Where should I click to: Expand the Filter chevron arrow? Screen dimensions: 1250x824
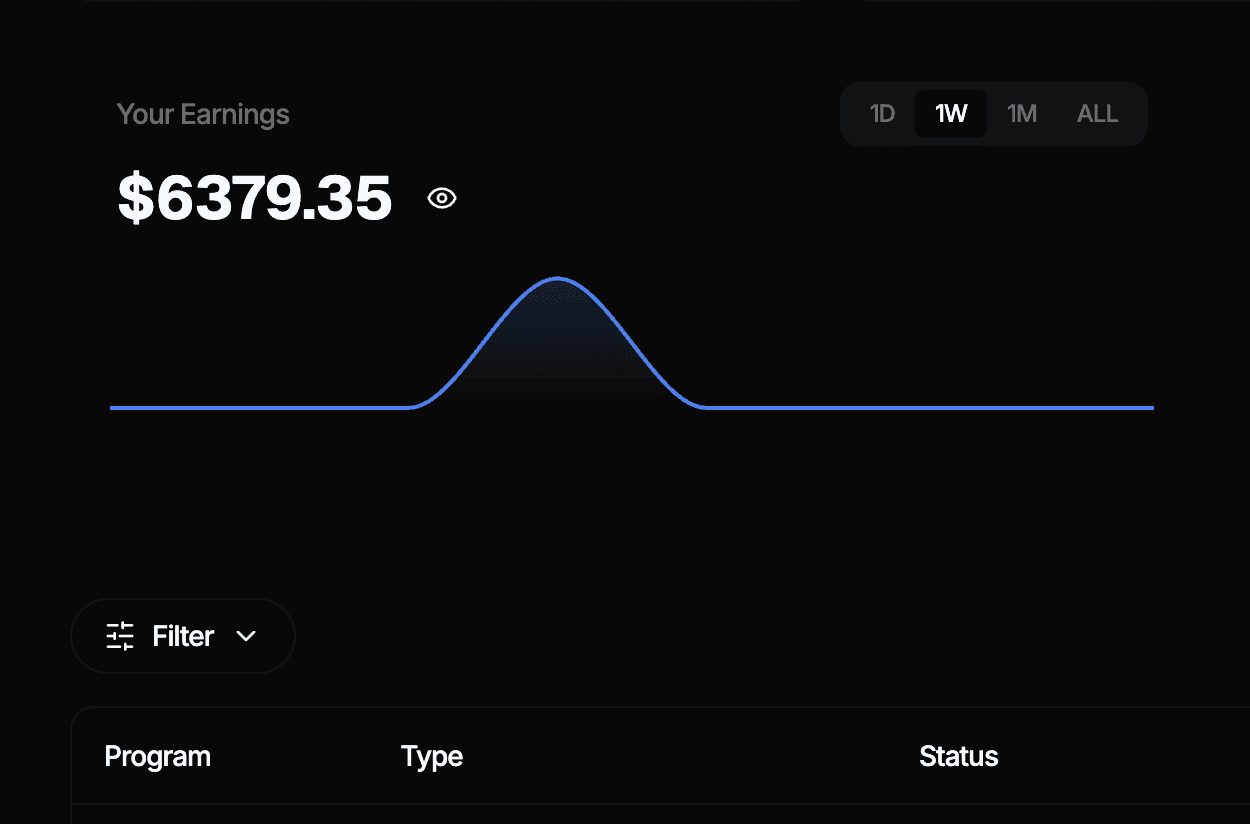(246, 636)
